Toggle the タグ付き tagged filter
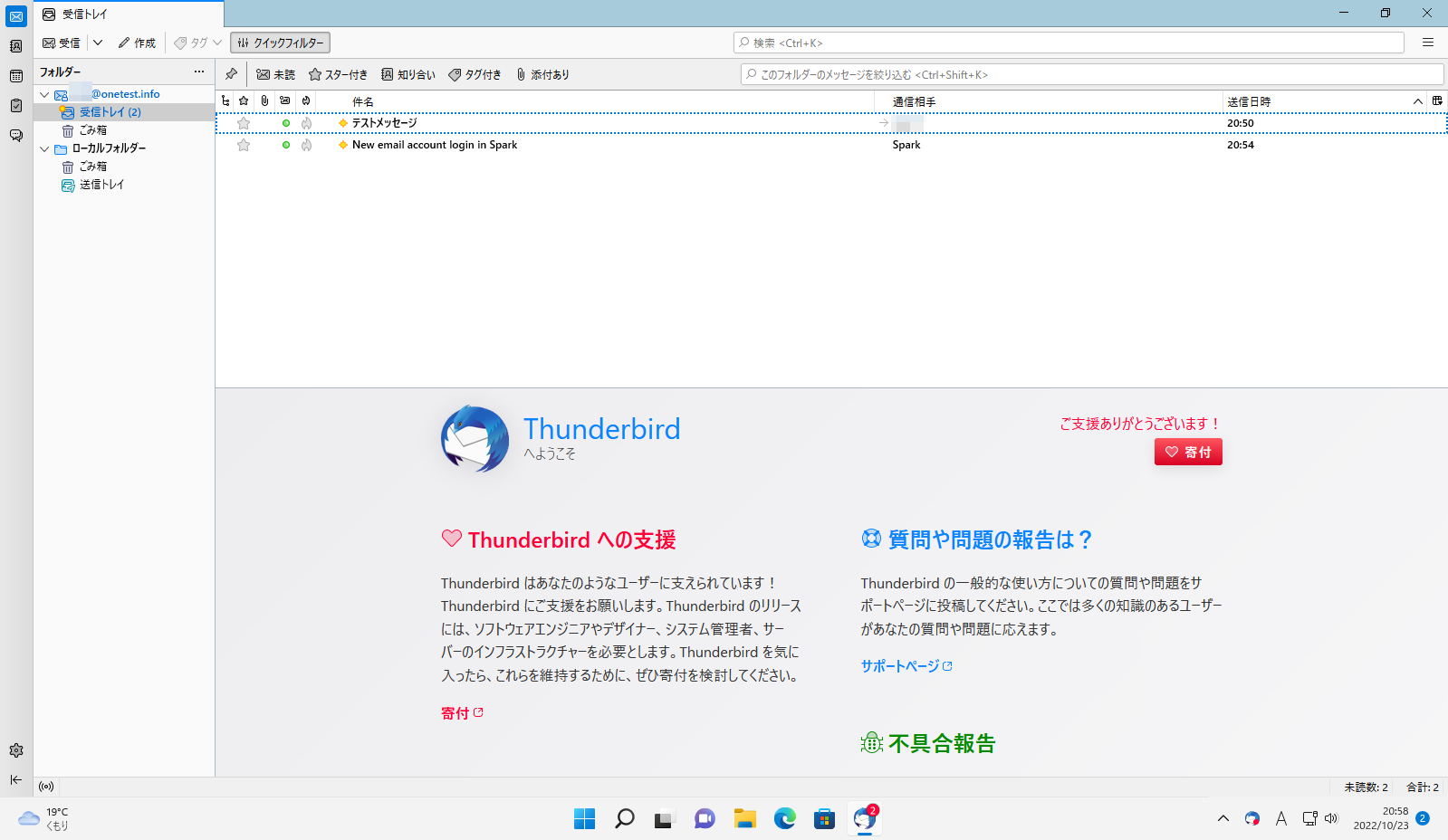1448x840 pixels. [x=475, y=74]
